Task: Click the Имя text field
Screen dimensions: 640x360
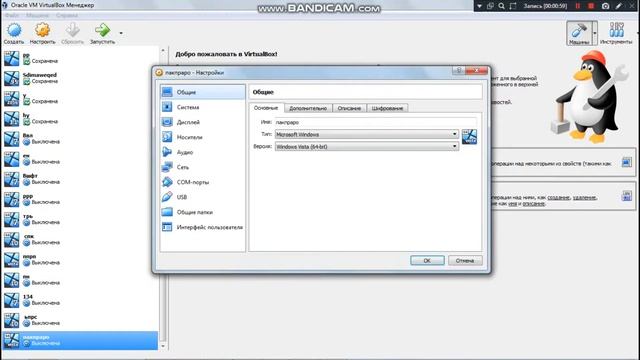Action: (x=375, y=122)
